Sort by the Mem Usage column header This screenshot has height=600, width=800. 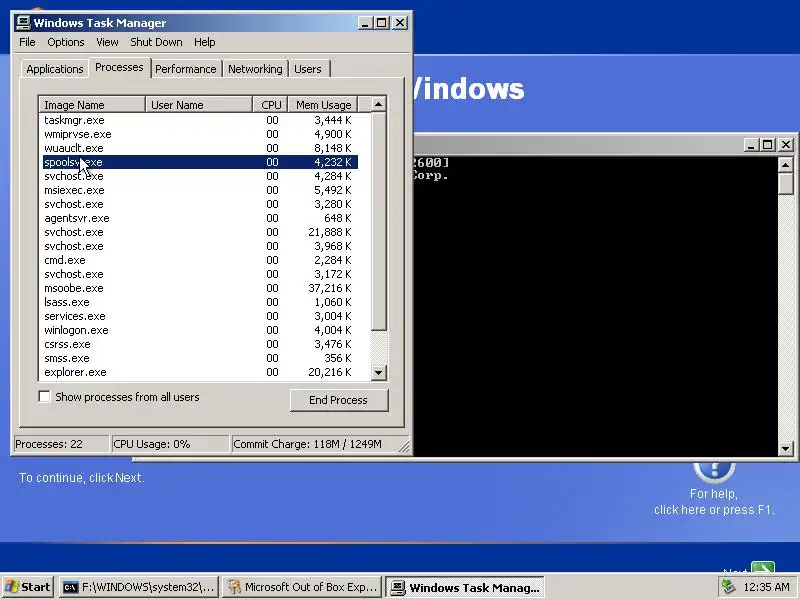[x=323, y=105]
